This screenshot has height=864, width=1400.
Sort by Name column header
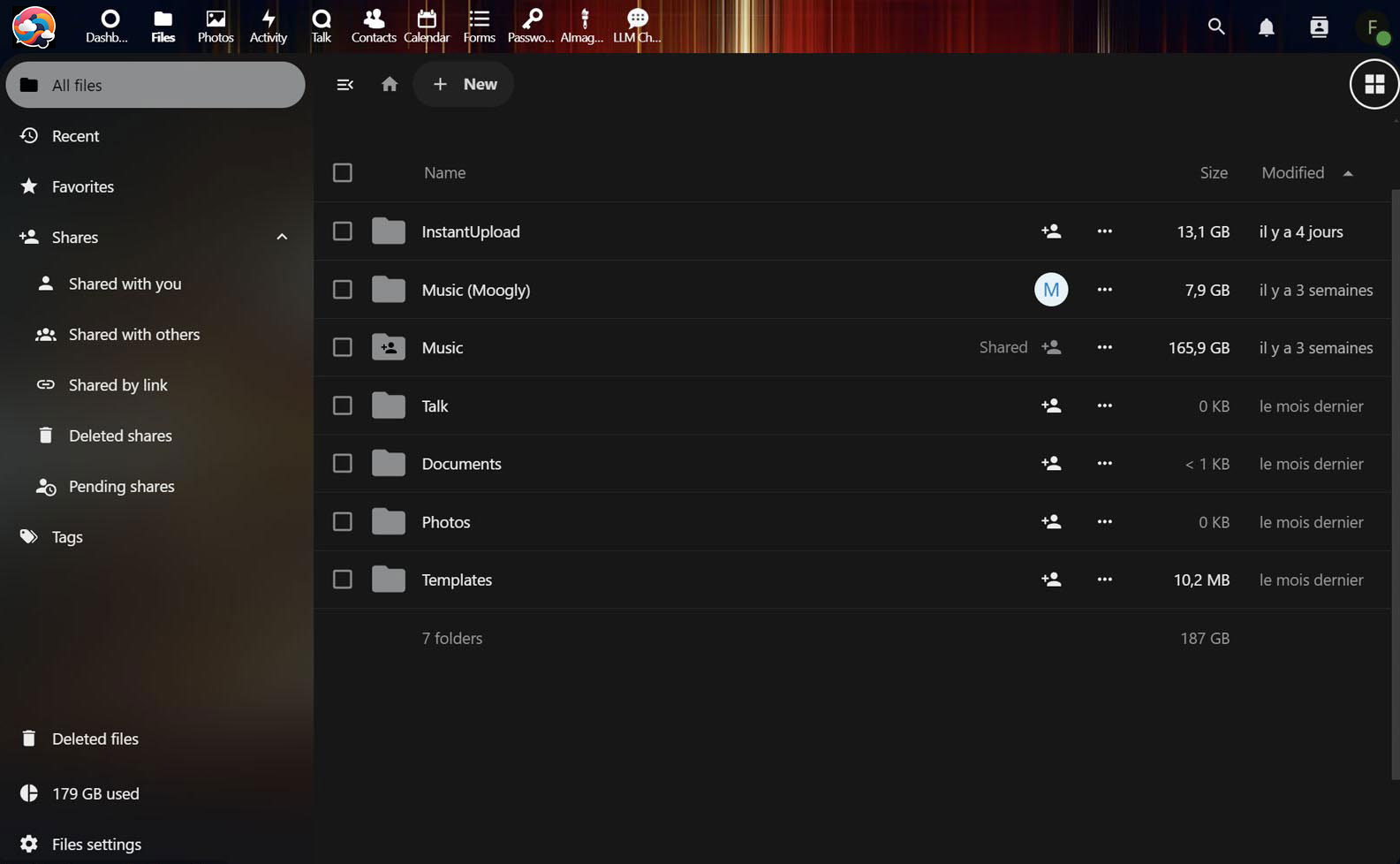click(x=444, y=173)
